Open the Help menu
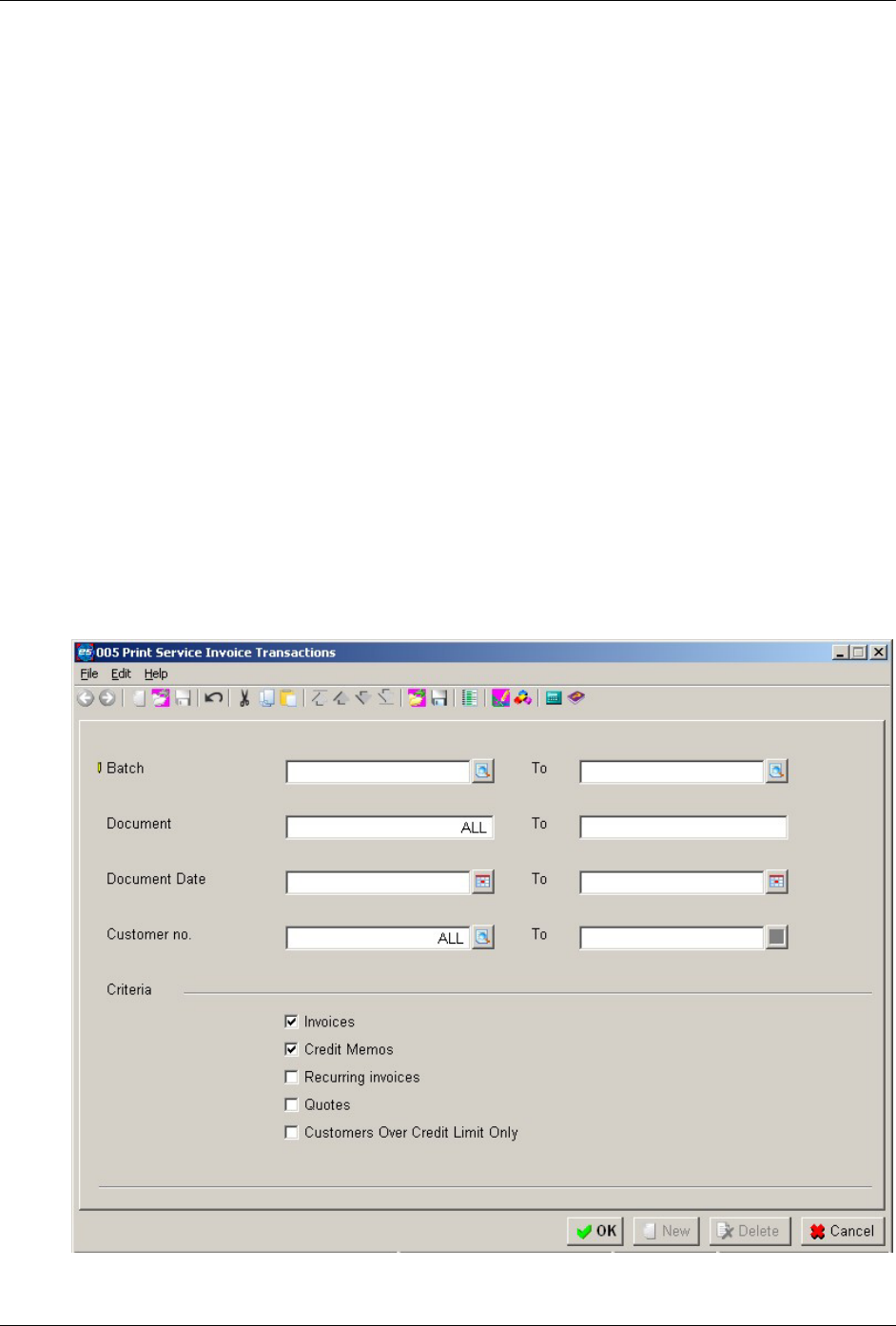 pos(156,673)
